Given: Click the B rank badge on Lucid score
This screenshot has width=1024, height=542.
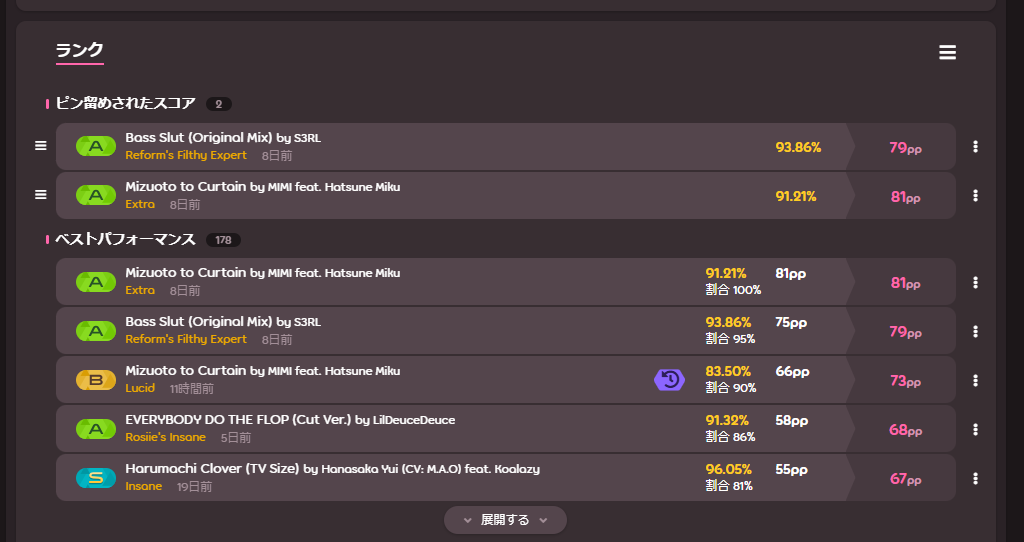Looking at the screenshot, I should pyautogui.click(x=96, y=380).
